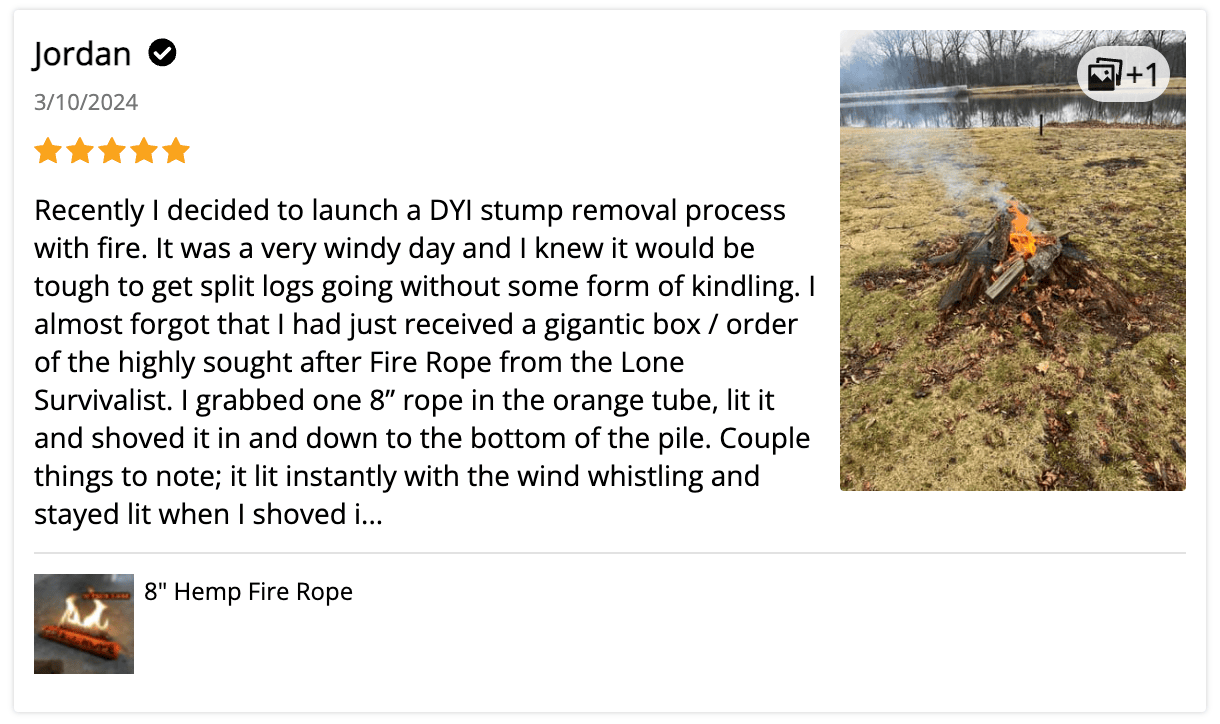Open the Hemp Fire Rope product thumbnail

(84, 623)
